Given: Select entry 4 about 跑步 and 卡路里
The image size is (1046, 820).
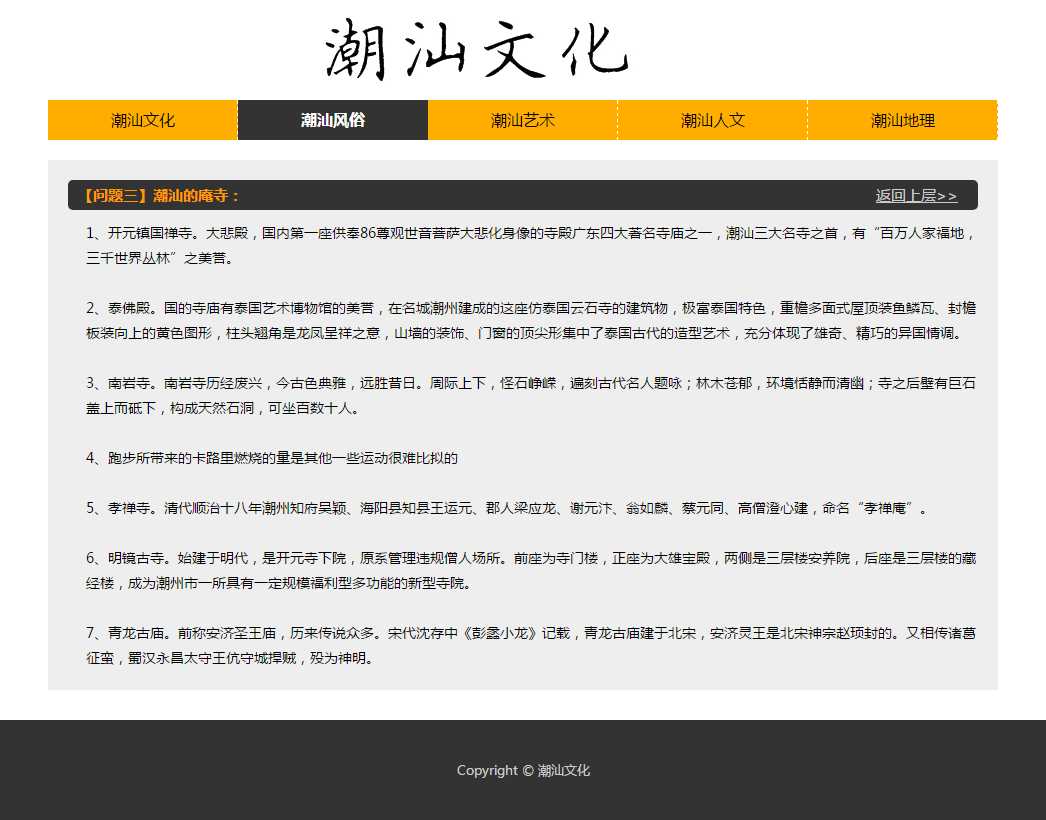Looking at the screenshot, I should [x=272, y=458].
